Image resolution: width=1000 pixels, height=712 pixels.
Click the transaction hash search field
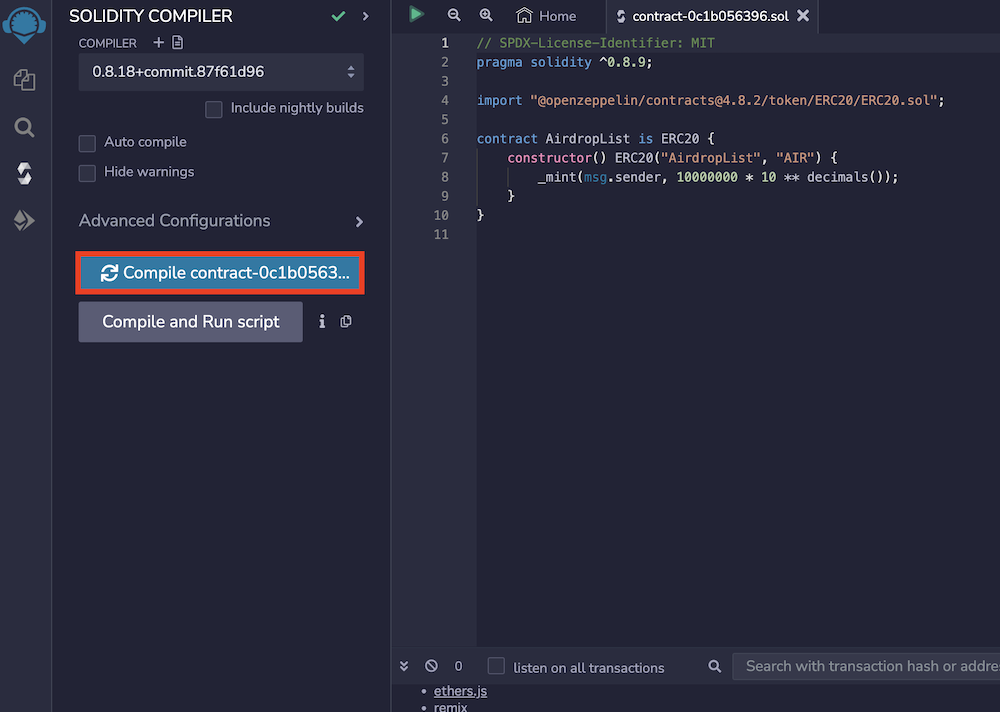(866, 666)
